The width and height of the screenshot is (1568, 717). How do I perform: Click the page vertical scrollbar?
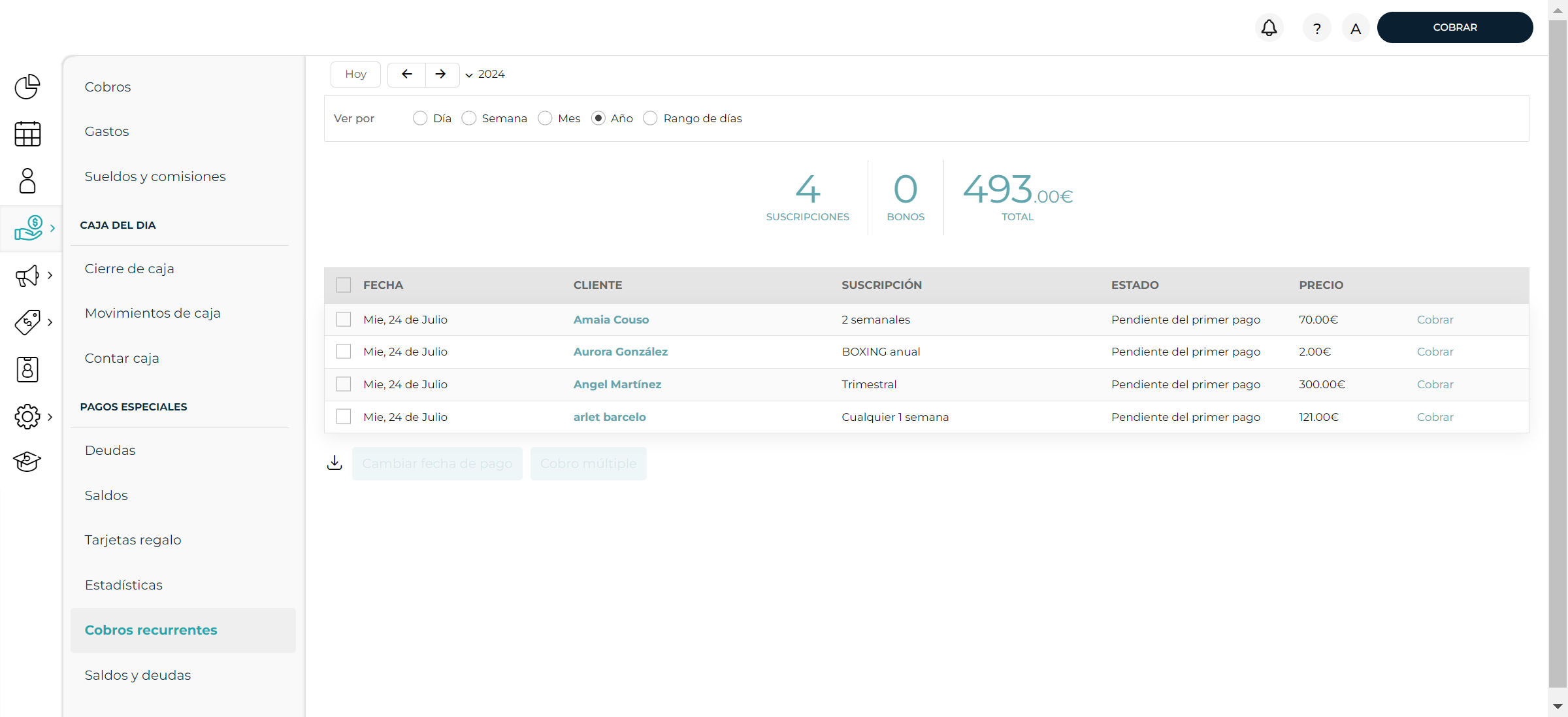pyautogui.click(x=1558, y=353)
